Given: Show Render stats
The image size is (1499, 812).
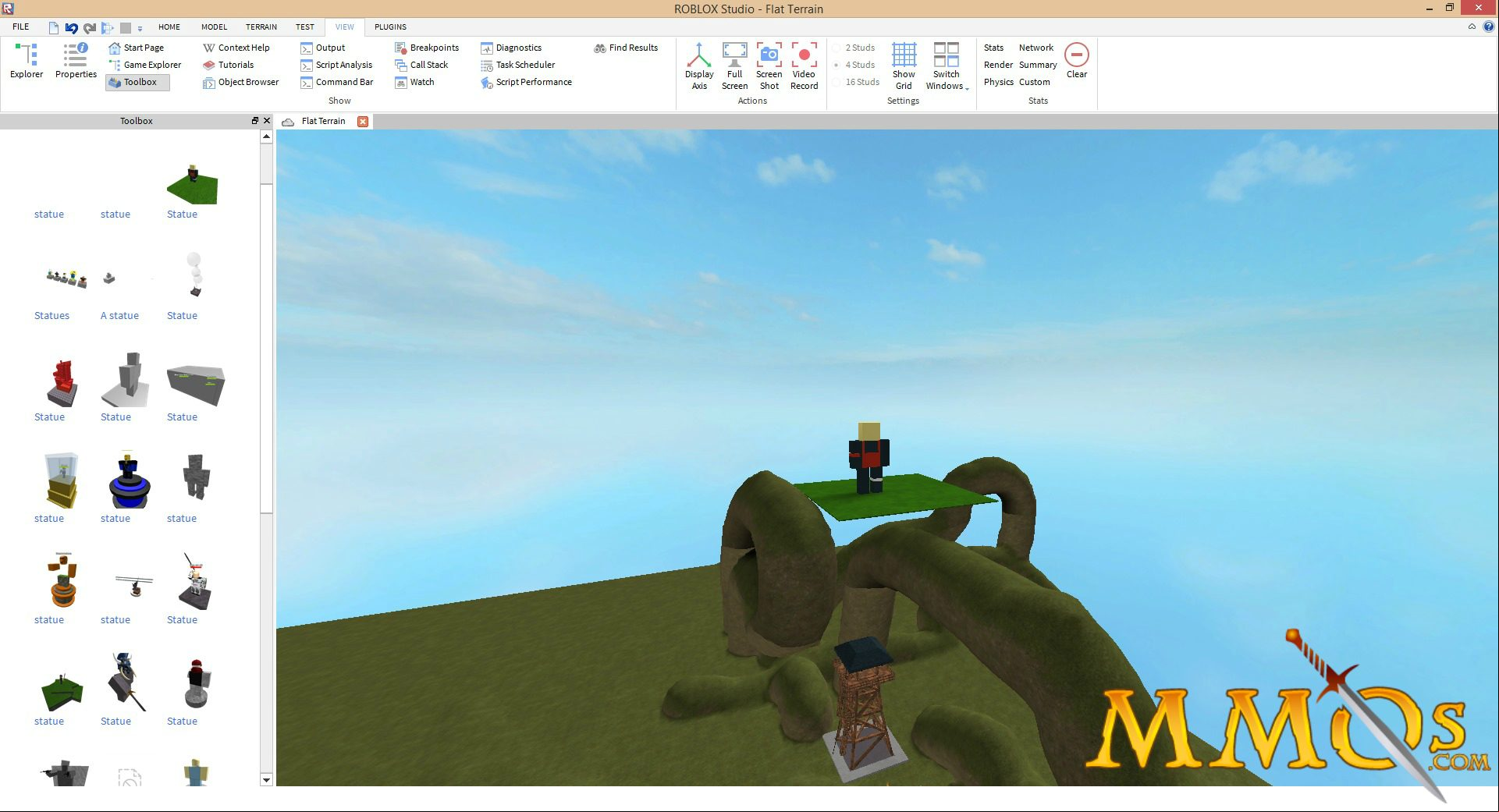Looking at the screenshot, I should [x=998, y=65].
